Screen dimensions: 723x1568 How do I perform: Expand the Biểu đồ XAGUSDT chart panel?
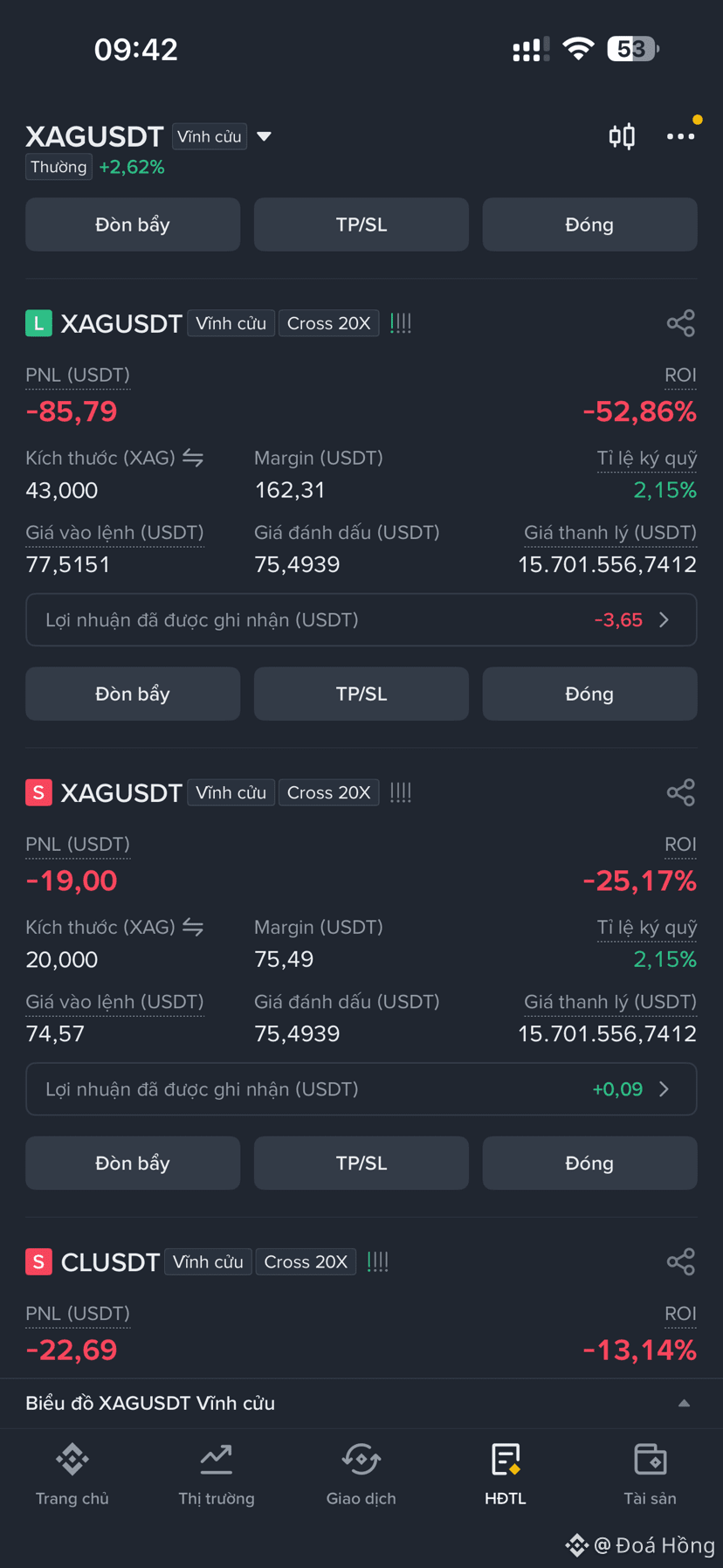click(361, 1403)
